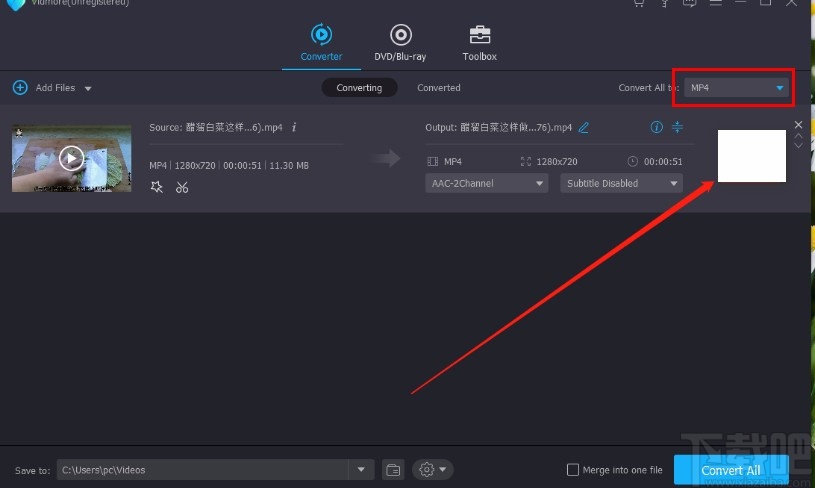Move the item down with chevron
Image resolution: width=815 pixels, height=488 pixels.
(798, 146)
